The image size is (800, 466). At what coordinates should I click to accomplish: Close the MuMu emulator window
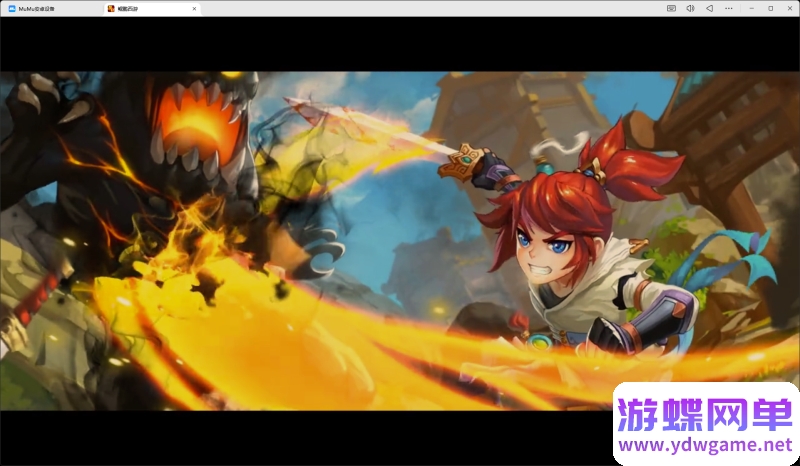[x=789, y=8]
